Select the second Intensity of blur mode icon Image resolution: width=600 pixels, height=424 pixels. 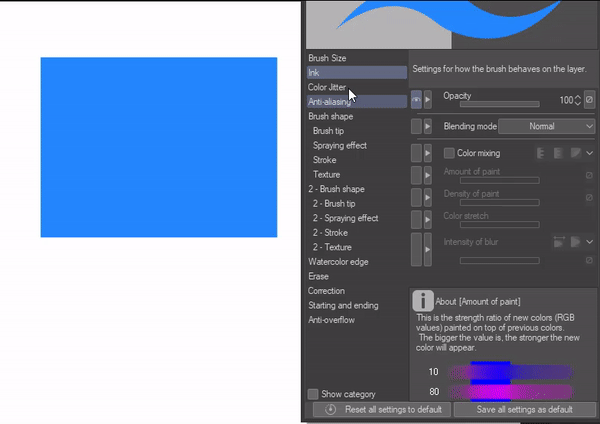[x=576, y=241]
